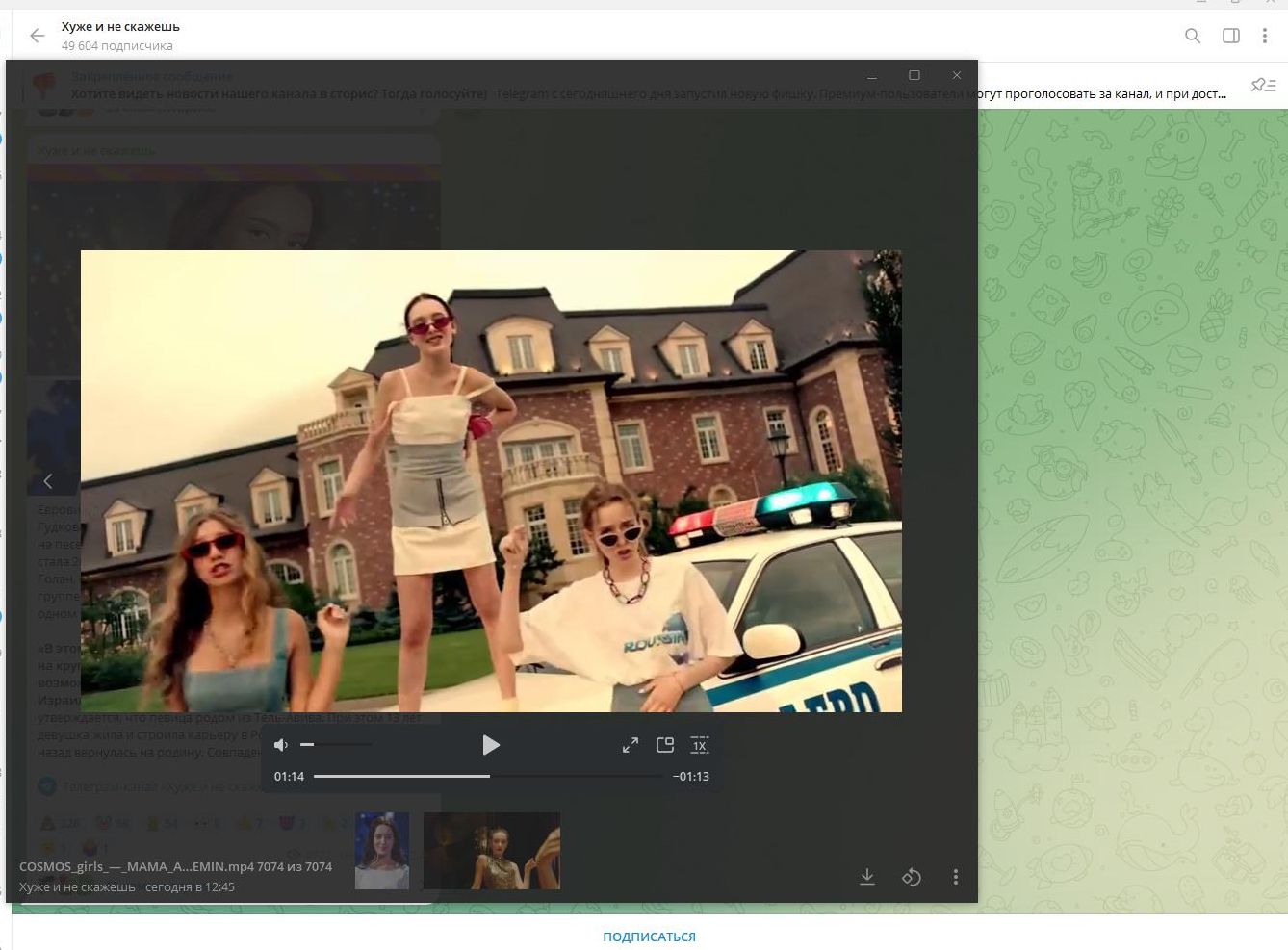The height and width of the screenshot is (950, 1288).
Task: Mute the video sound
Action: click(x=281, y=745)
